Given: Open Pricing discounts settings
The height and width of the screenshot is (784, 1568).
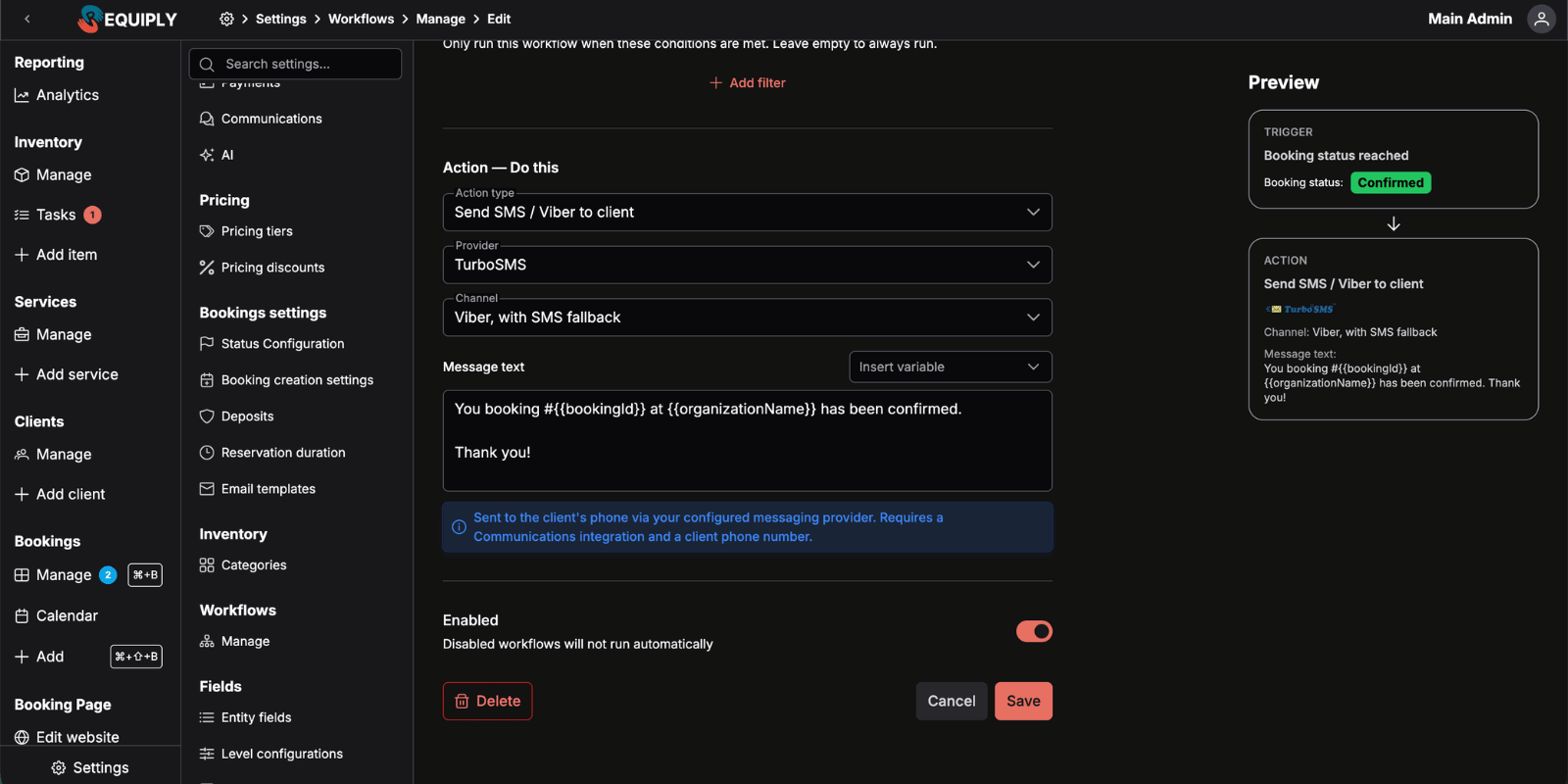Looking at the screenshot, I should click(262, 268).
